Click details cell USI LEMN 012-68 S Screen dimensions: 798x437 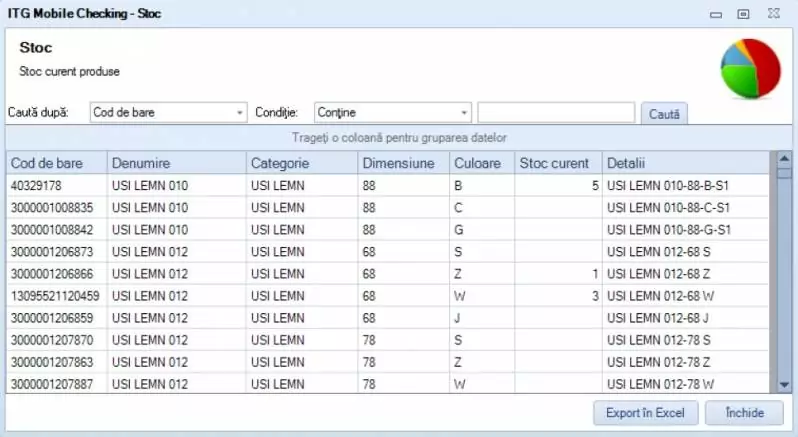click(x=686, y=252)
